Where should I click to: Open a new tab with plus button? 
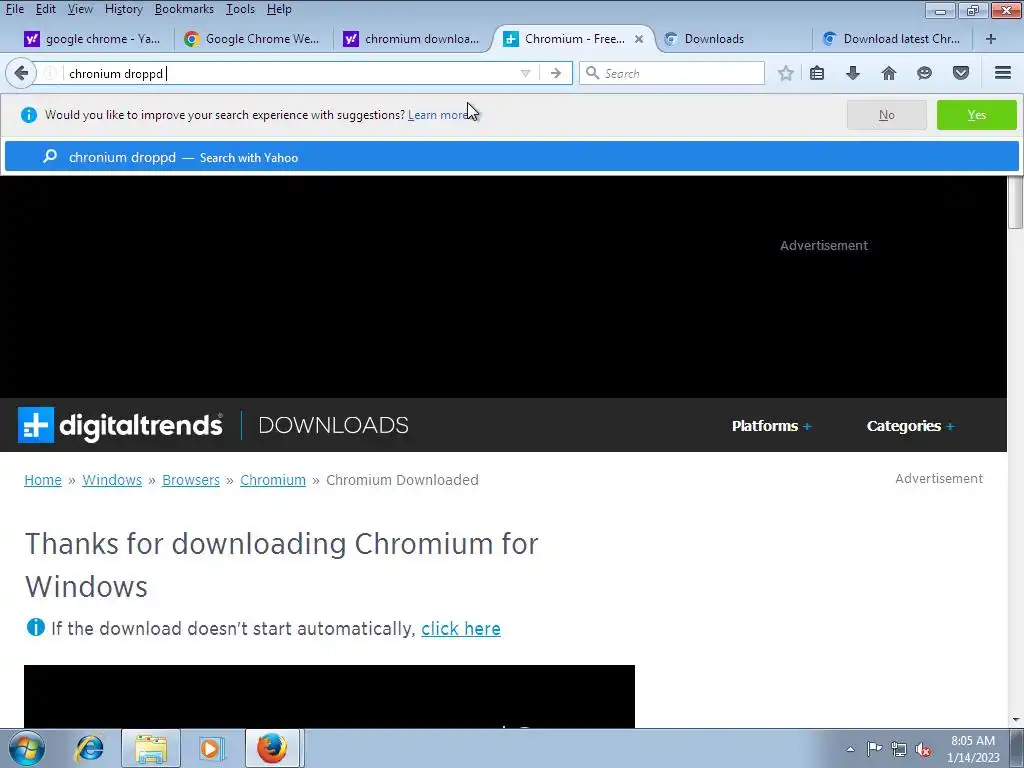coord(991,39)
